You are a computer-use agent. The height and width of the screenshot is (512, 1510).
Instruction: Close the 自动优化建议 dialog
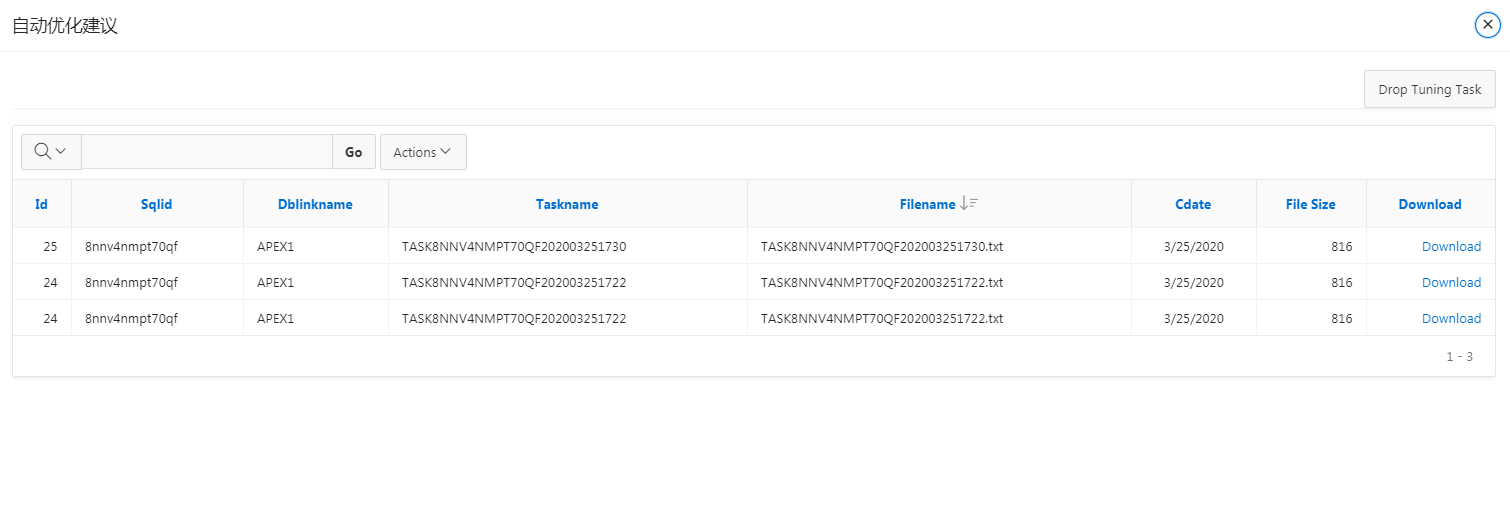1487,25
